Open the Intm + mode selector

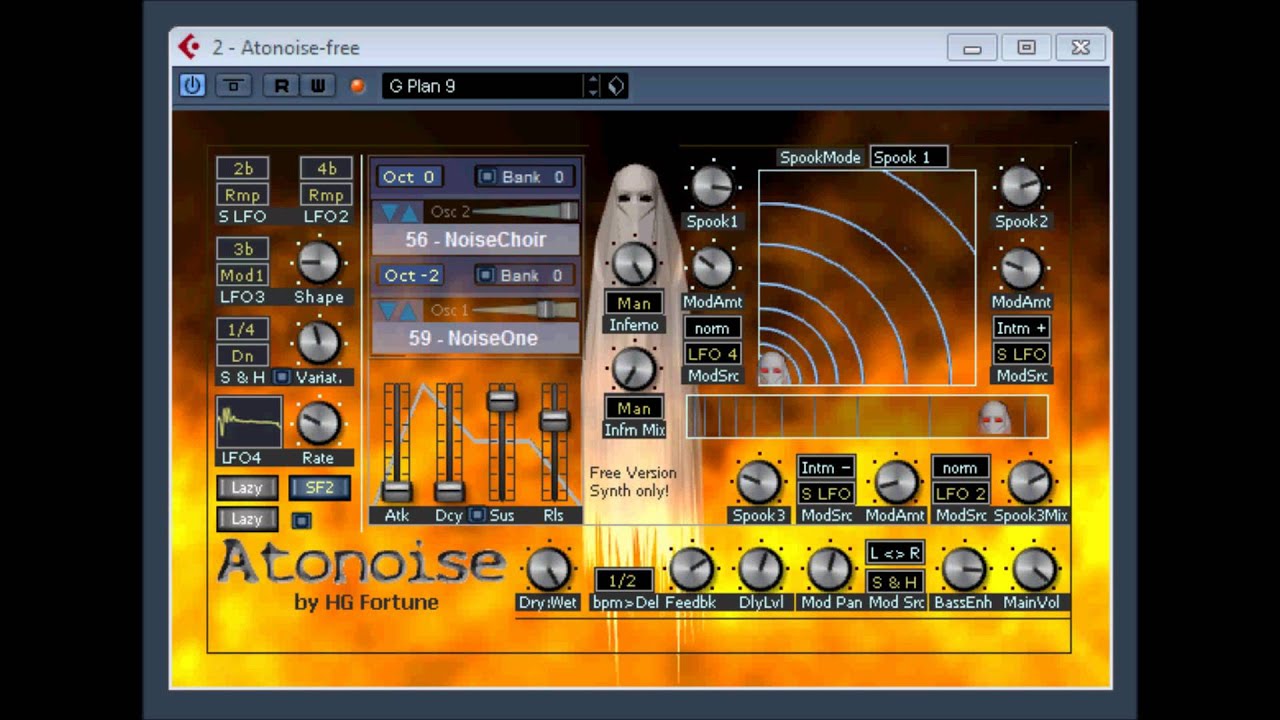(x=1021, y=328)
